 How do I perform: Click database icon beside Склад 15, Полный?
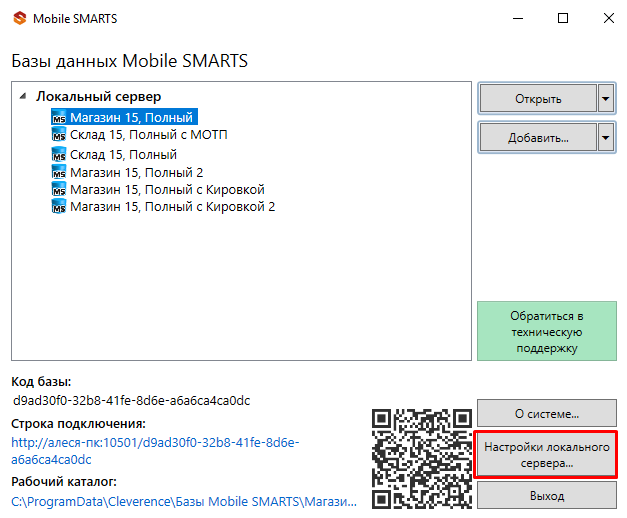pos(59,154)
